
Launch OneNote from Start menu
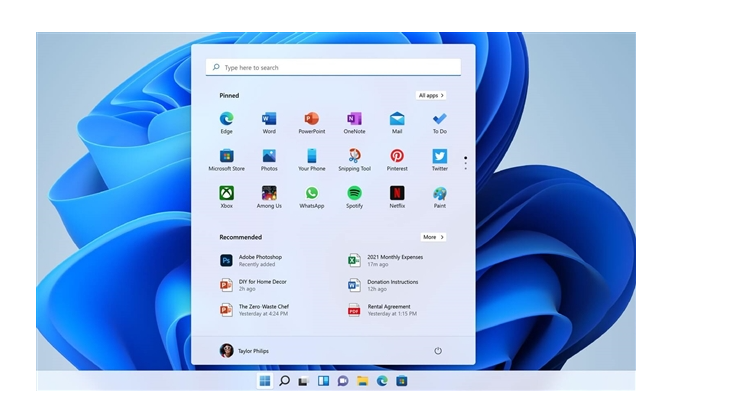(354, 120)
